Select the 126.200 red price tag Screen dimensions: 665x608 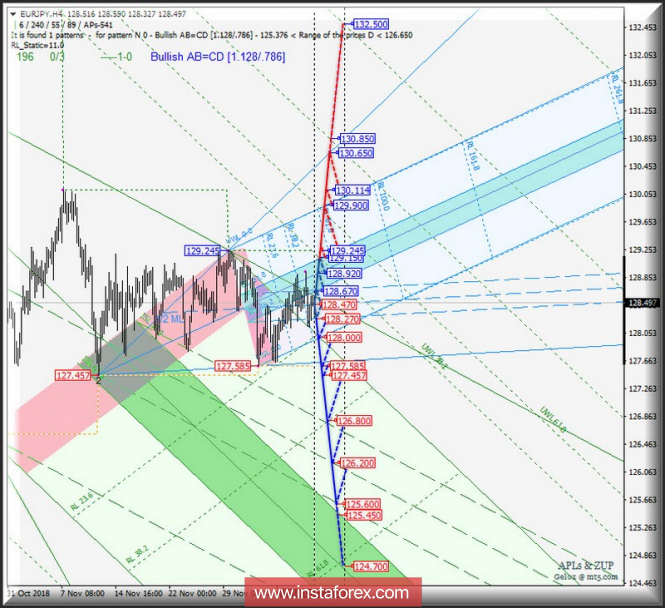point(358,463)
